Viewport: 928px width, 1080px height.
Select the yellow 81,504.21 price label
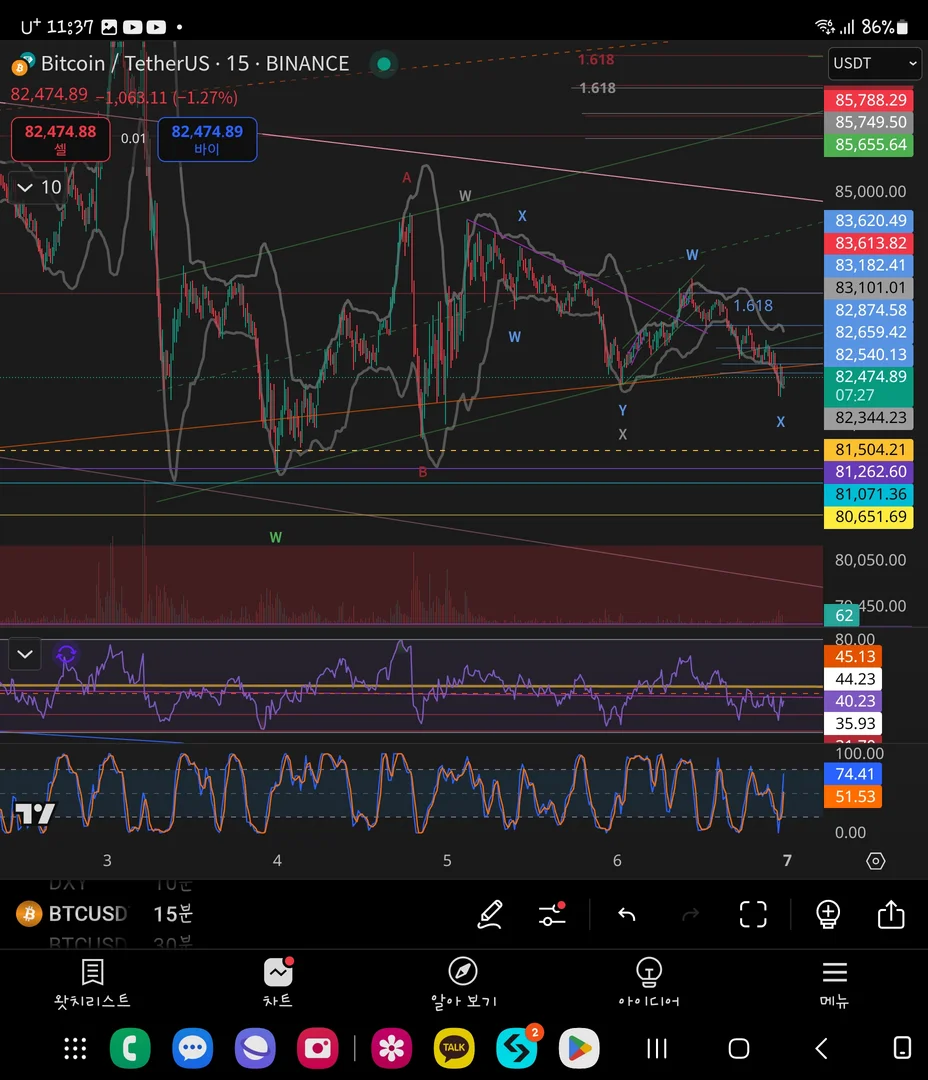click(x=869, y=450)
